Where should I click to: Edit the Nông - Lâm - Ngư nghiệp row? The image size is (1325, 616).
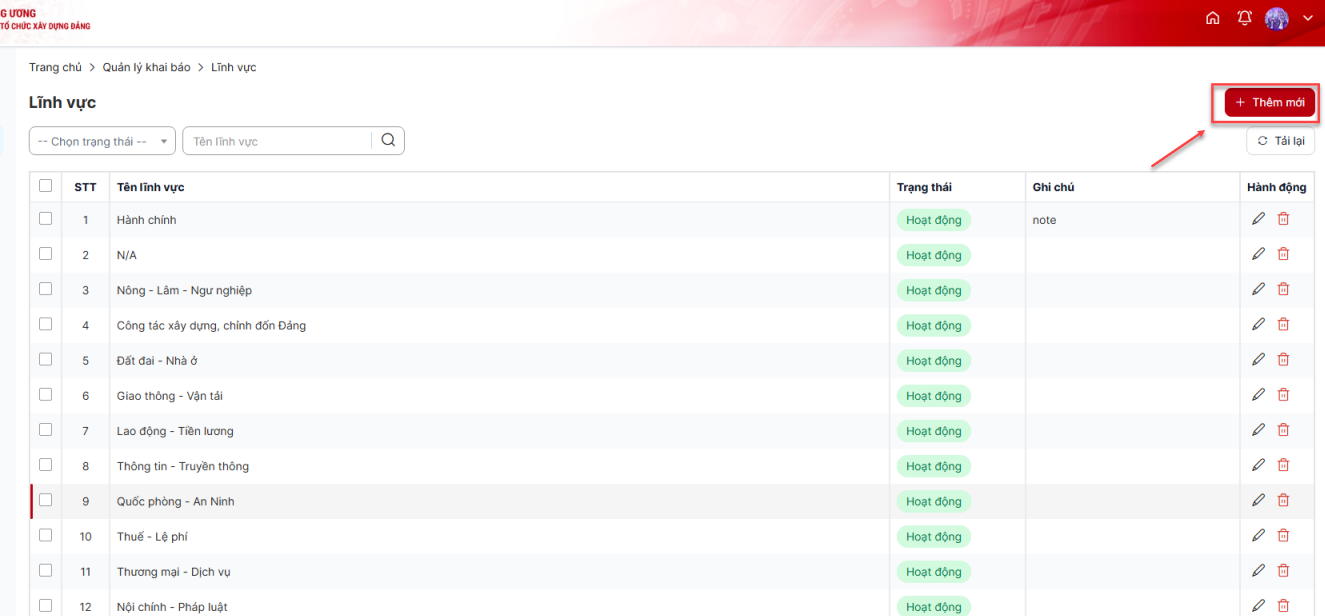1258,289
